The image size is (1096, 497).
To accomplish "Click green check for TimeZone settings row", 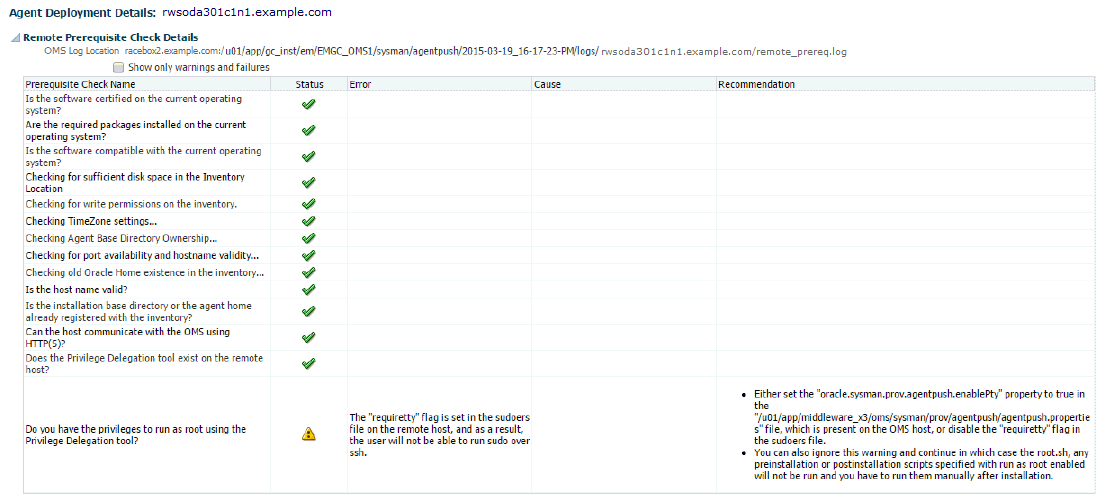I will point(308,221).
